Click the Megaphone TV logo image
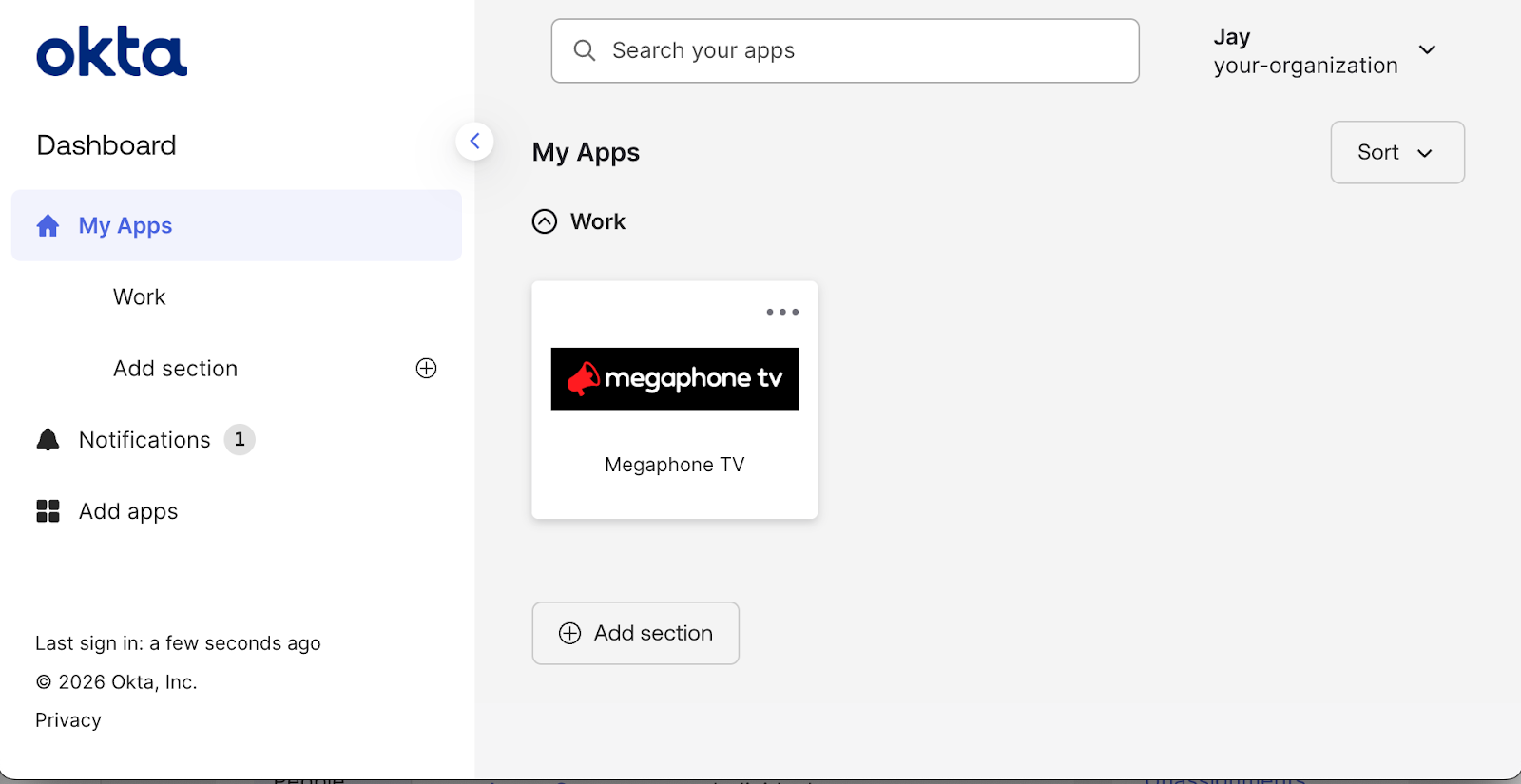The image size is (1521, 784). tap(675, 379)
